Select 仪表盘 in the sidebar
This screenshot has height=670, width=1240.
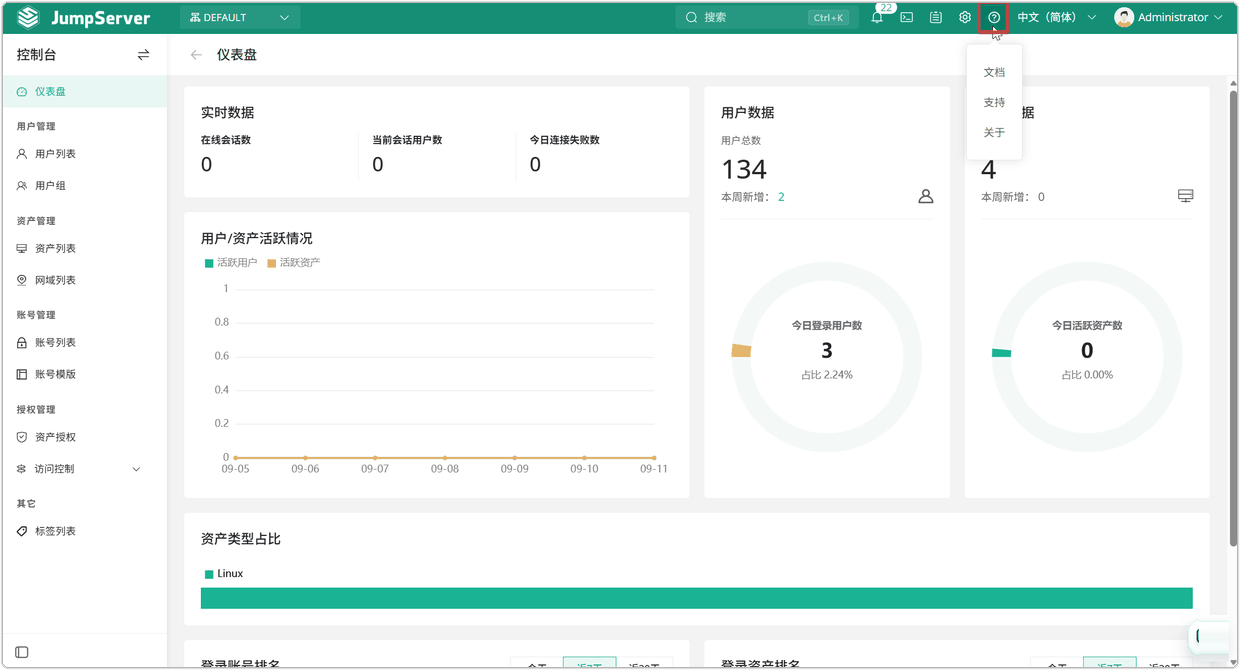click(x=84, y=91)
